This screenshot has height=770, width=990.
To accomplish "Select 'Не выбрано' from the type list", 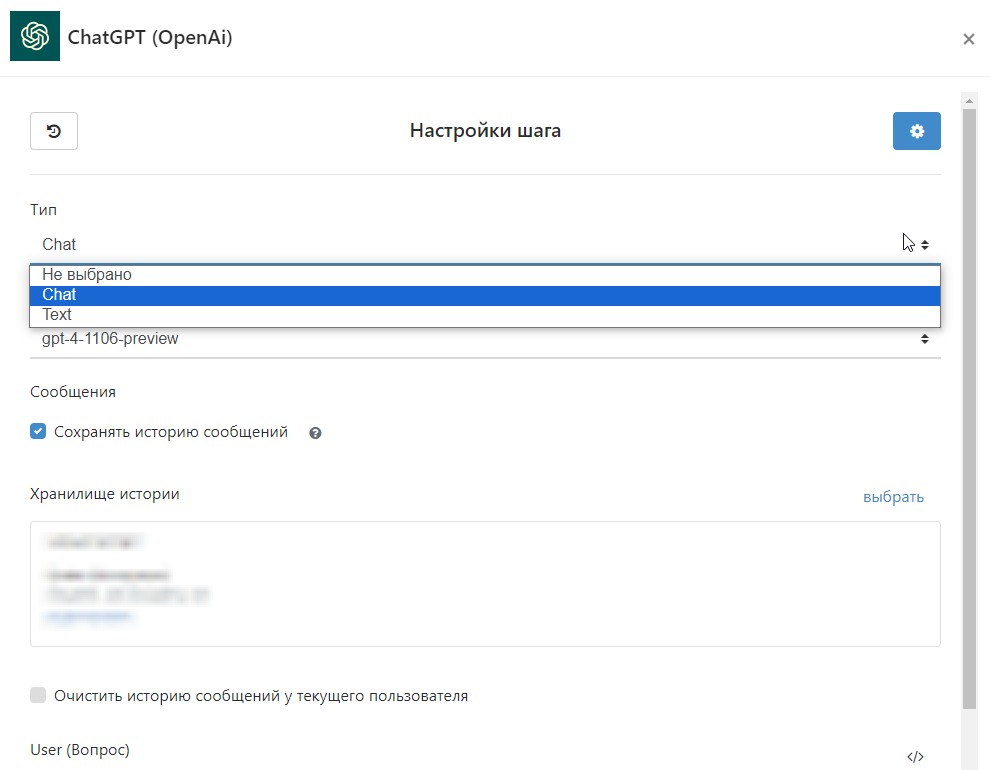I will point(87,275).
